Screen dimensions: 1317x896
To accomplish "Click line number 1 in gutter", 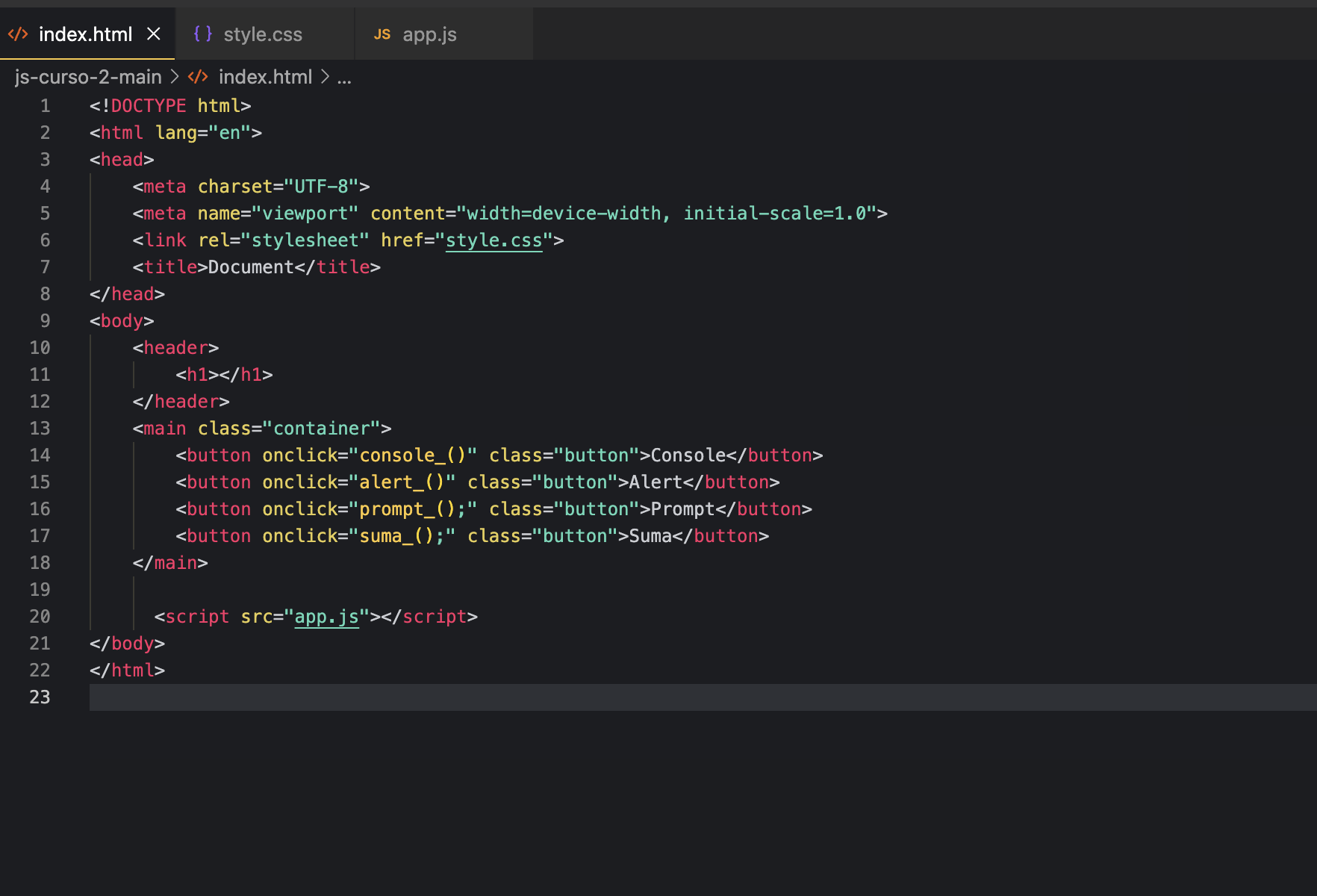I will (x=46, y=106).
